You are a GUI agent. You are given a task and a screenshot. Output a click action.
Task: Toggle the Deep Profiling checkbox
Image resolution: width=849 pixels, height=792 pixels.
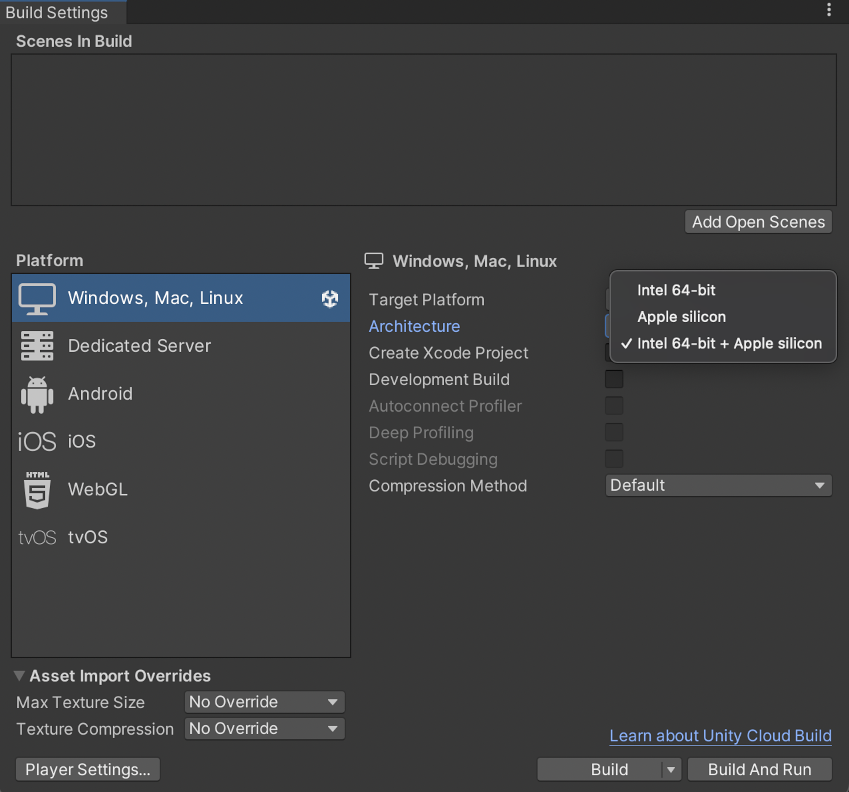(614, 432)
